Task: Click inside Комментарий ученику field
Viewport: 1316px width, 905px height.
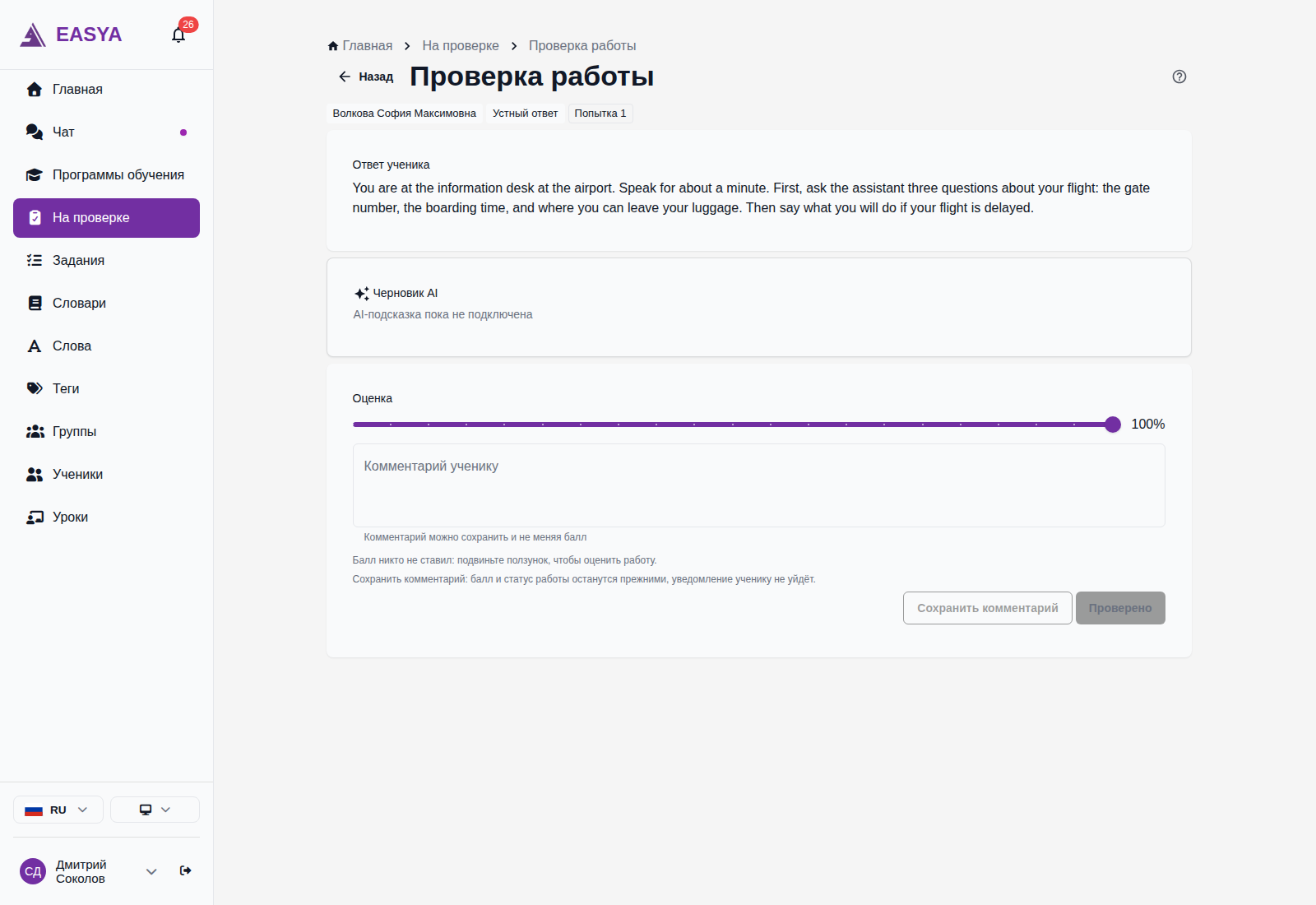Action: [758, 485]
